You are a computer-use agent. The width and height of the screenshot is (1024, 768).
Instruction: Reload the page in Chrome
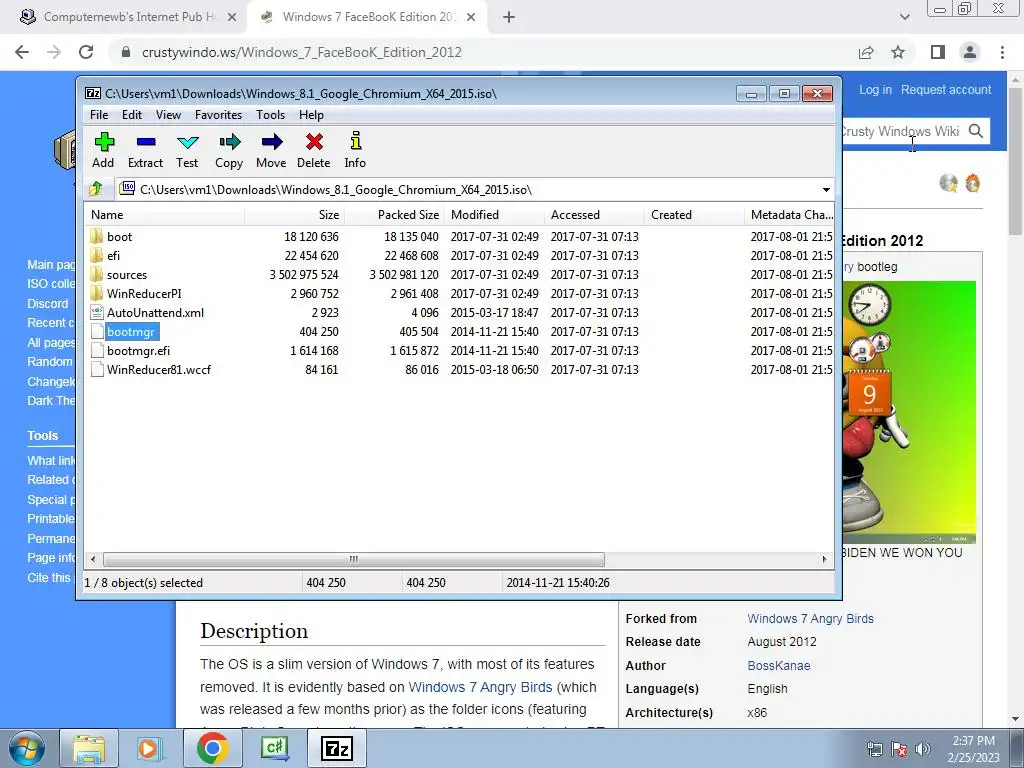(86, 52)
